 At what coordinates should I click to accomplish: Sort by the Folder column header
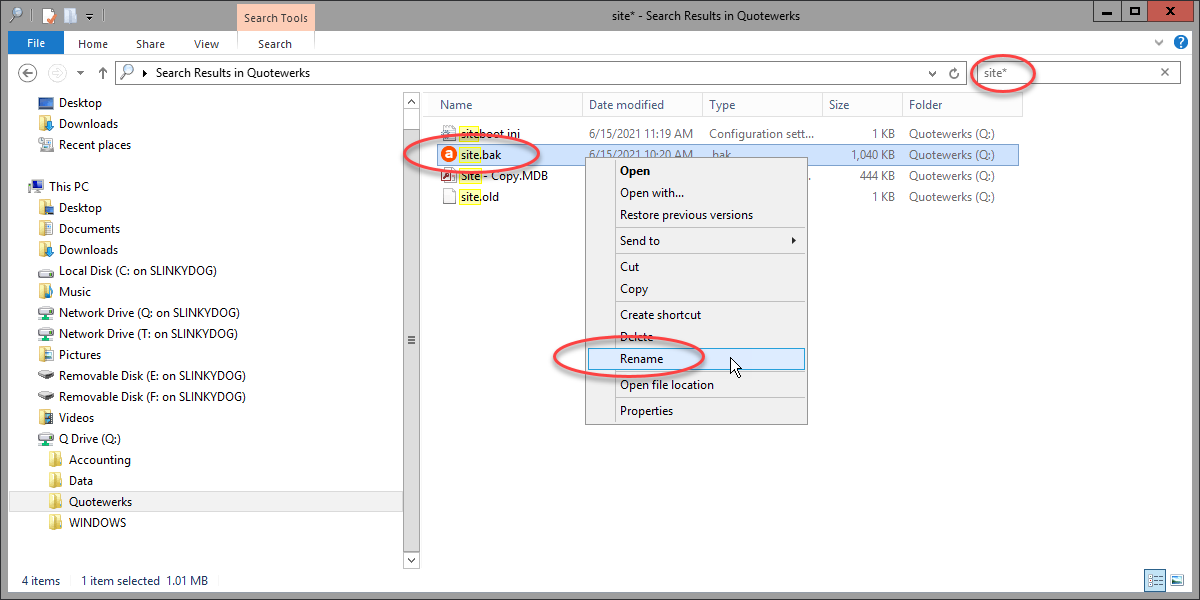[x=961, y=105]
